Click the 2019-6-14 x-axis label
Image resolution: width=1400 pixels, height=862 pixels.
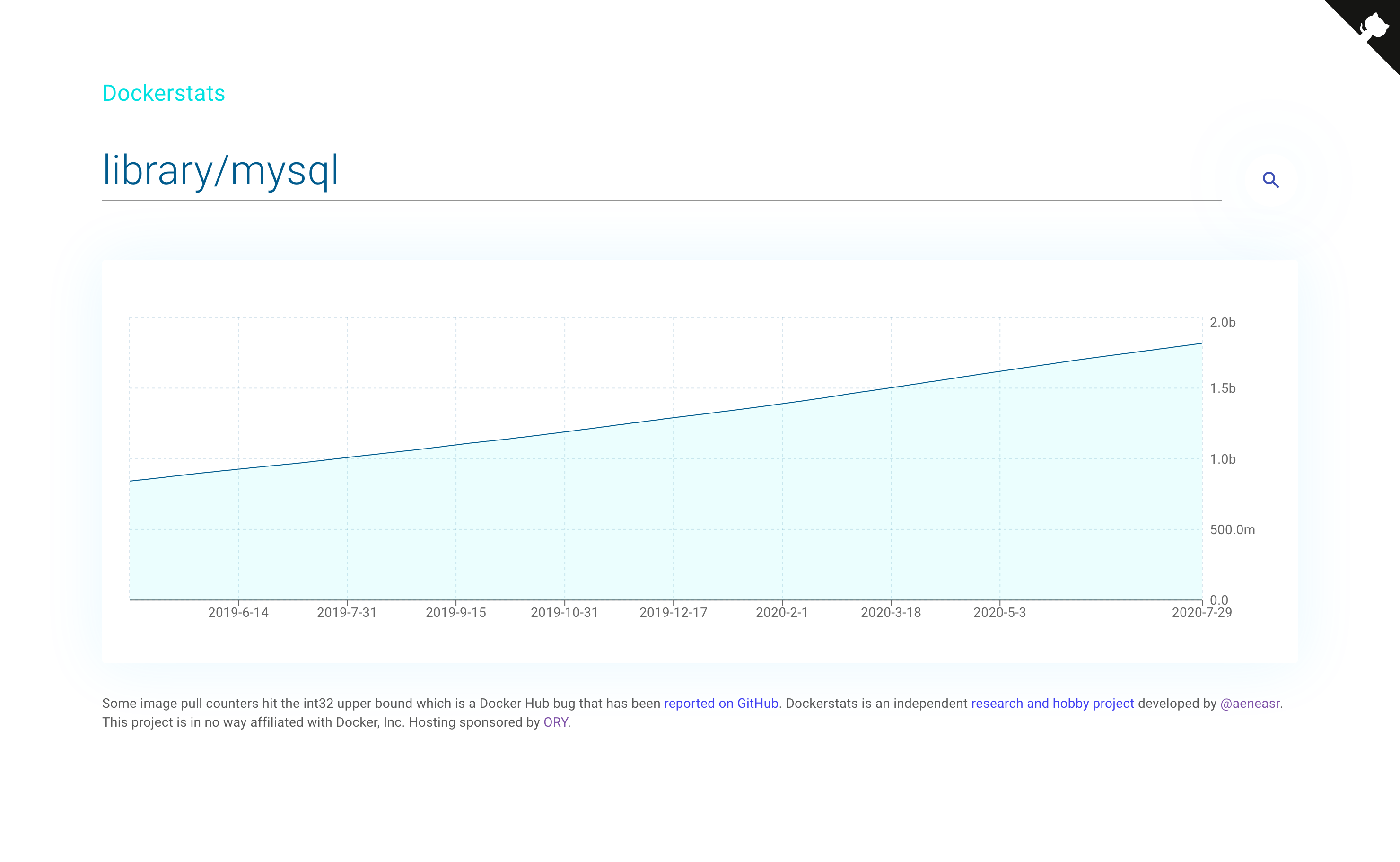pyautogui.click(x=238, y=612)
